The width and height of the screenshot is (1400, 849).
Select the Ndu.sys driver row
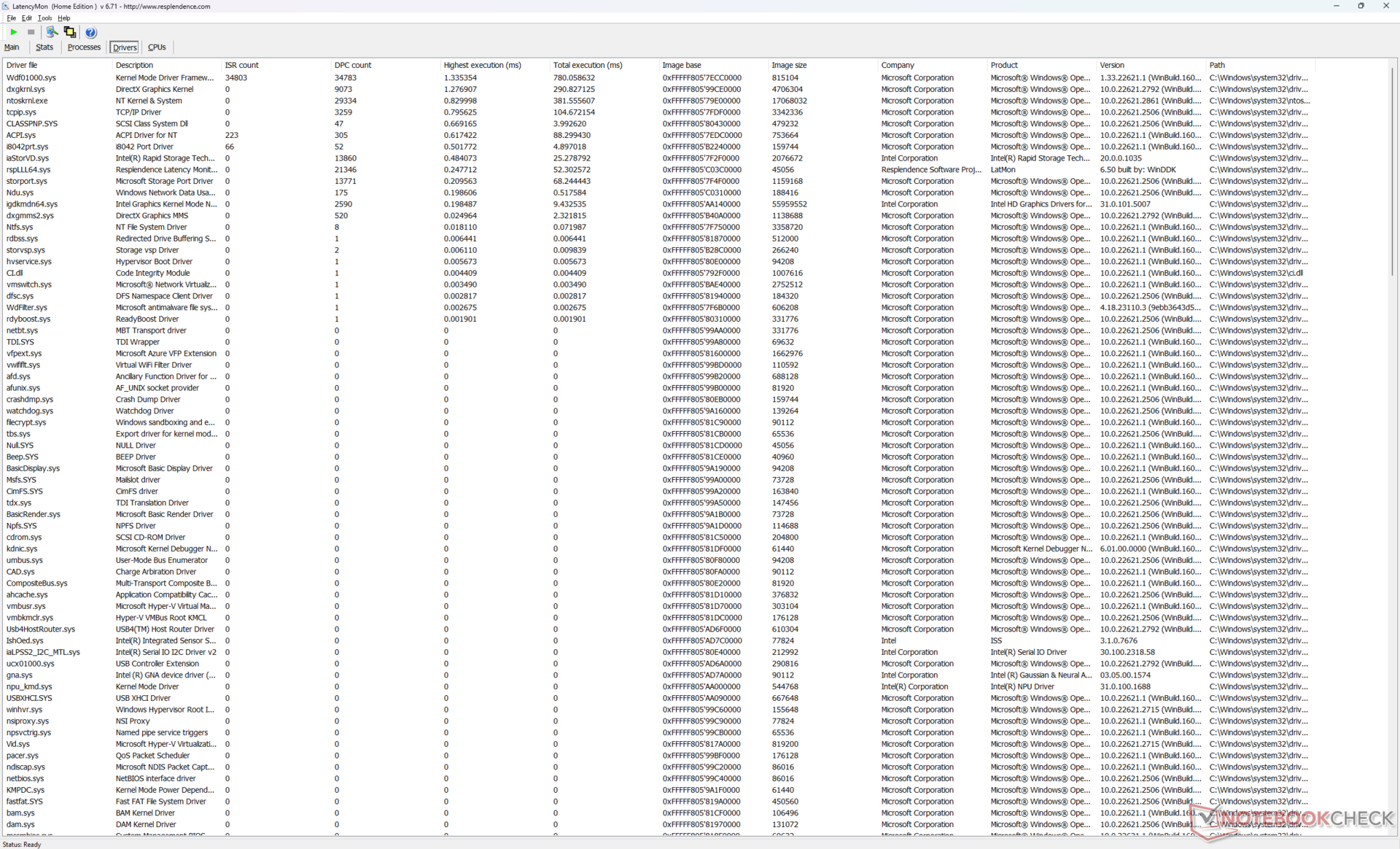pyautogui.click(x=658, y=193)
